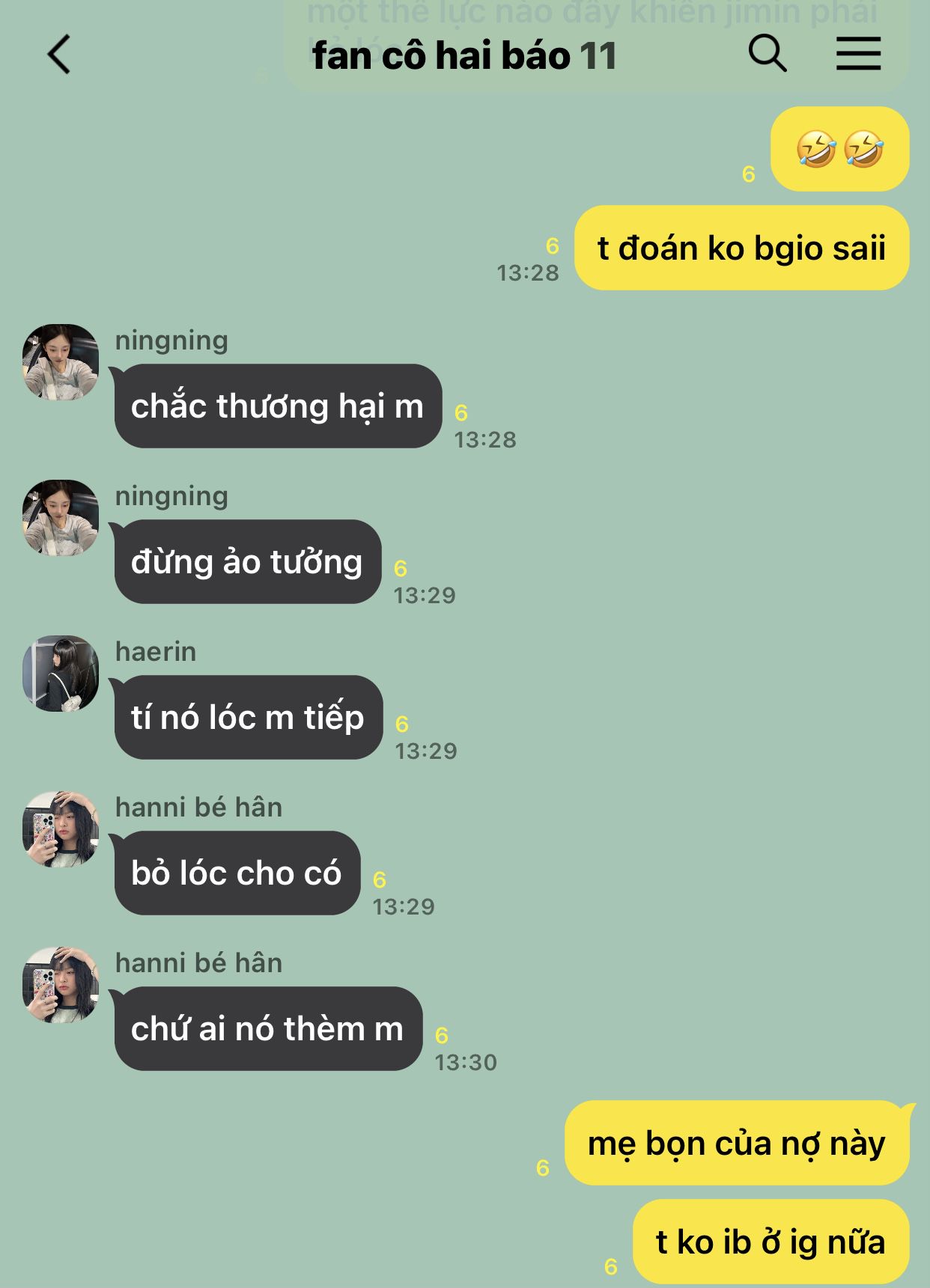The image size is (930, 1288).
Task: Select the 'bỏ lóc cho có' message
Action: [237, 873]
